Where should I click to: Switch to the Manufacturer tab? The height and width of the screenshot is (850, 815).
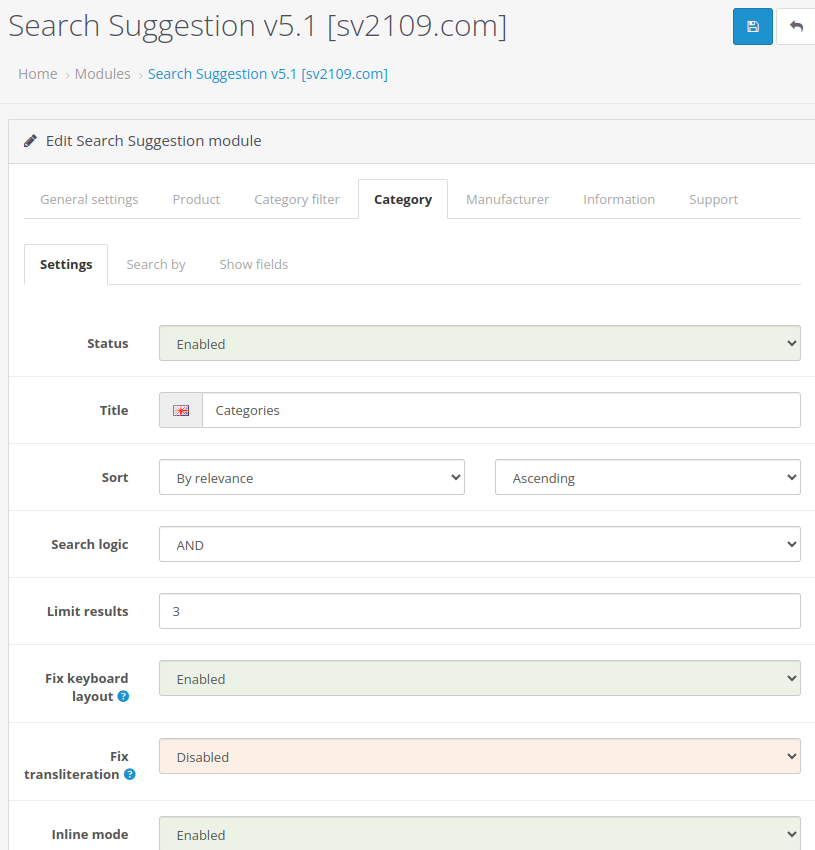pyautogui.click(x=508, y=199)
